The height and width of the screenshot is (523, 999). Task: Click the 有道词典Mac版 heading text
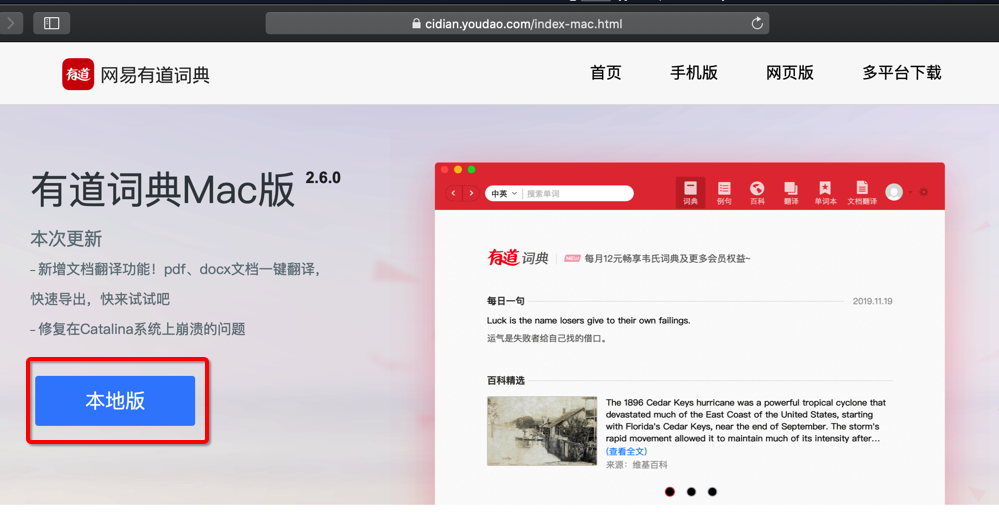click(x=163, y=190)
